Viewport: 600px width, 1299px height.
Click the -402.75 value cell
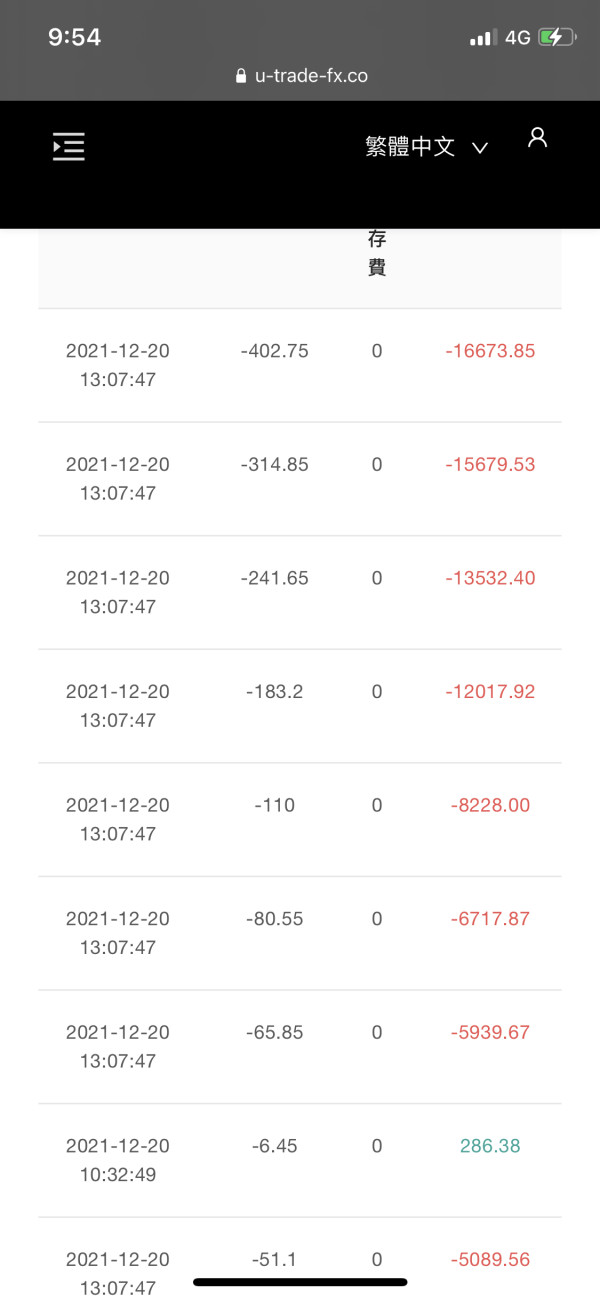[x=274, y=351]
